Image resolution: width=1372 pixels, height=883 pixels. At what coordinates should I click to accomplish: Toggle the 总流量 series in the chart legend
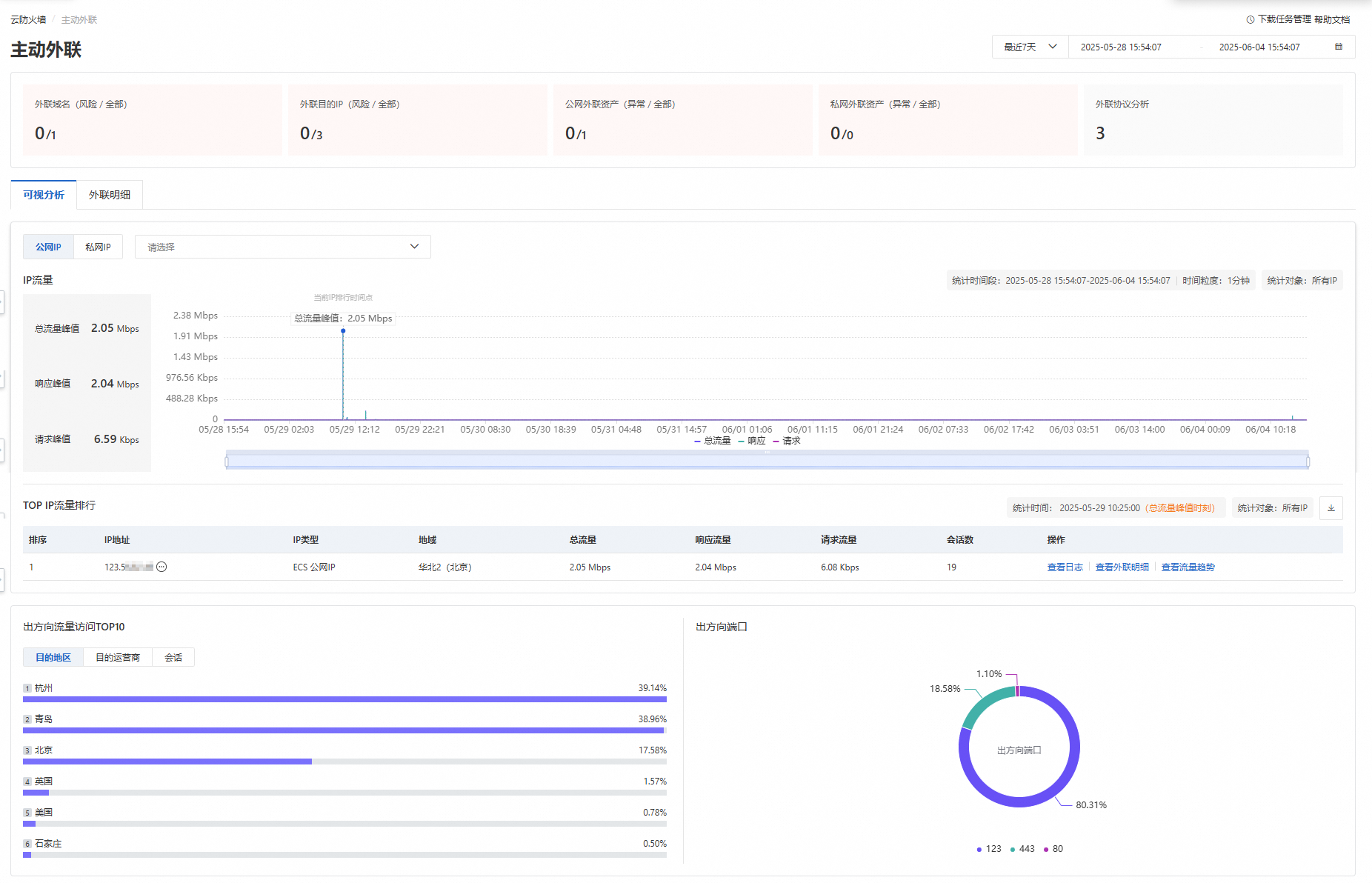point(713,441)
